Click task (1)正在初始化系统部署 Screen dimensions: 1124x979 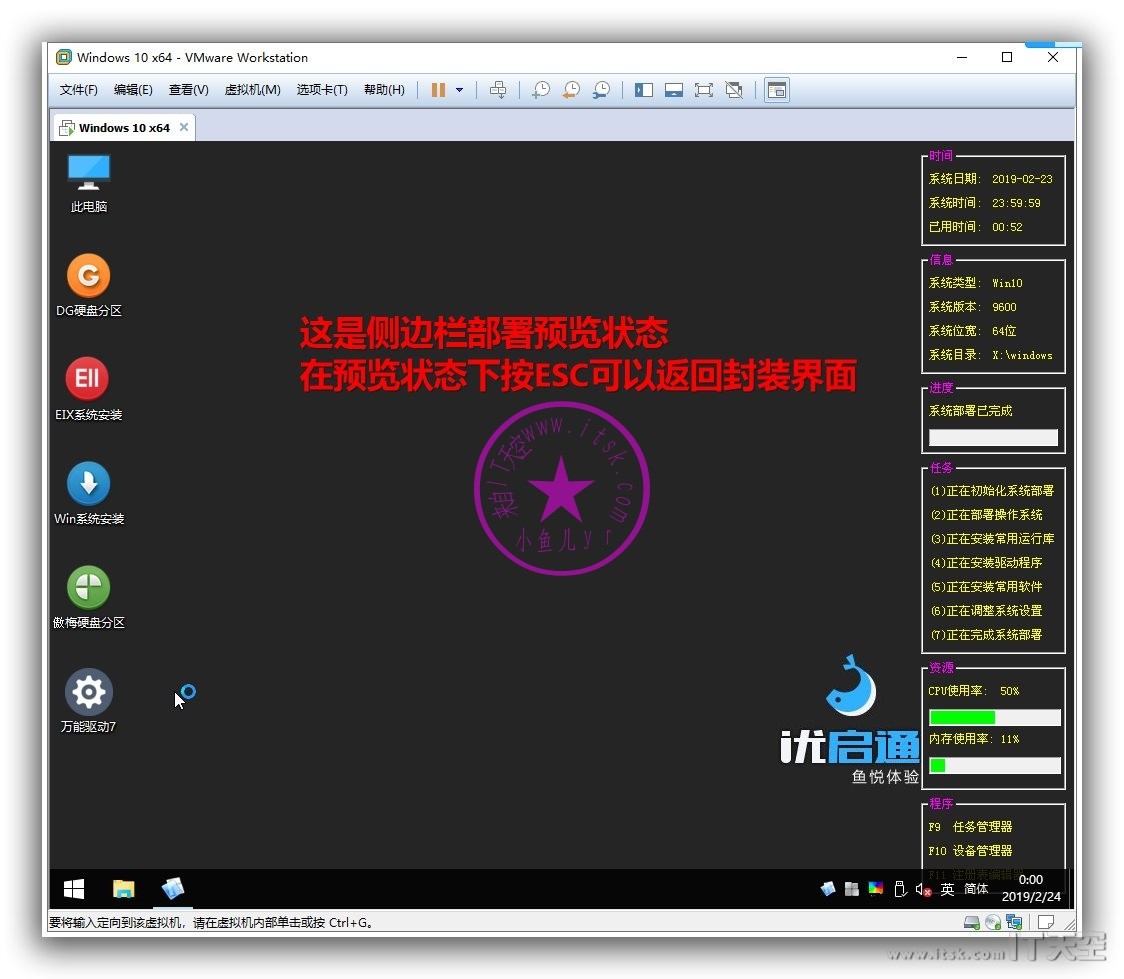992,491
